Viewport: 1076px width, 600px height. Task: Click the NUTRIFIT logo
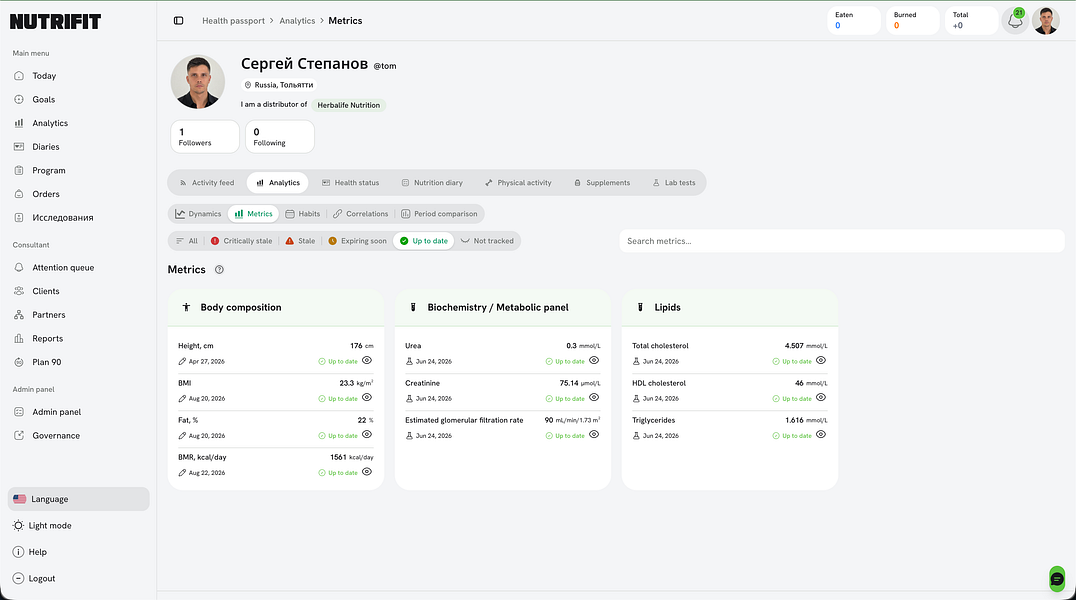click(x=56, y=22)
